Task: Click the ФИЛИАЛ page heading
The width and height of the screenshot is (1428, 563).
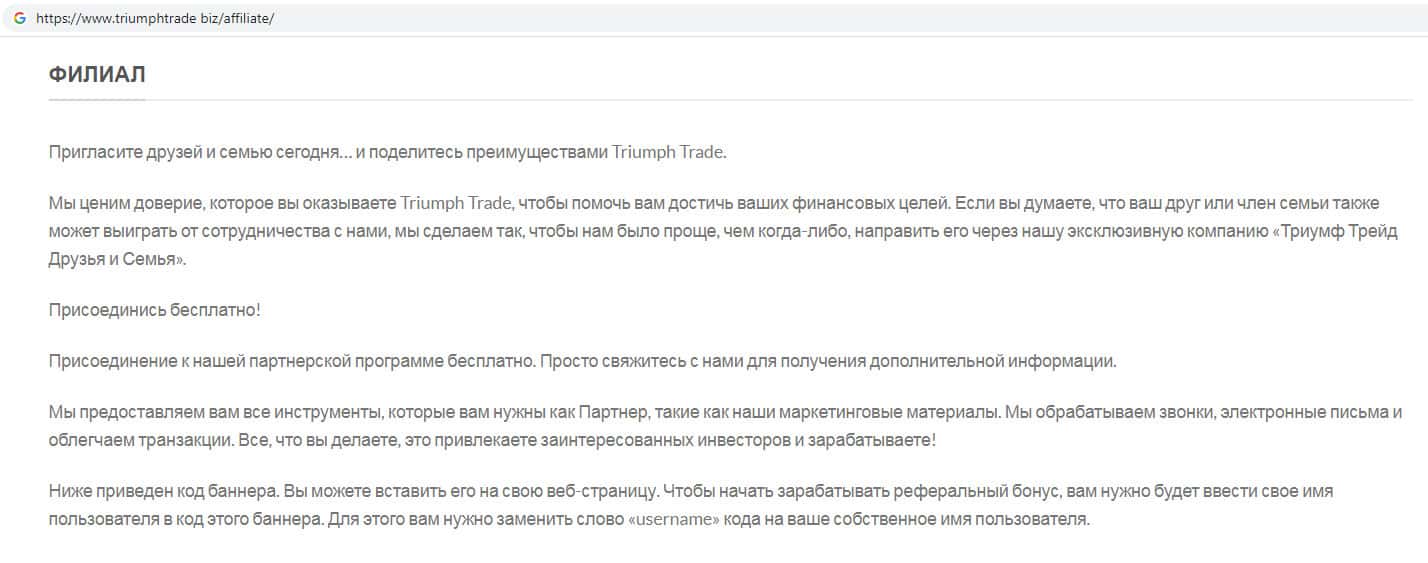Action: (97, 75)
